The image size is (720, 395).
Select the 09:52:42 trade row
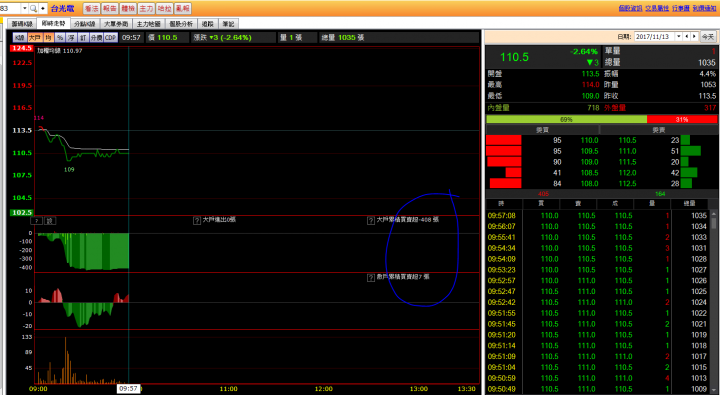[598, 302]
